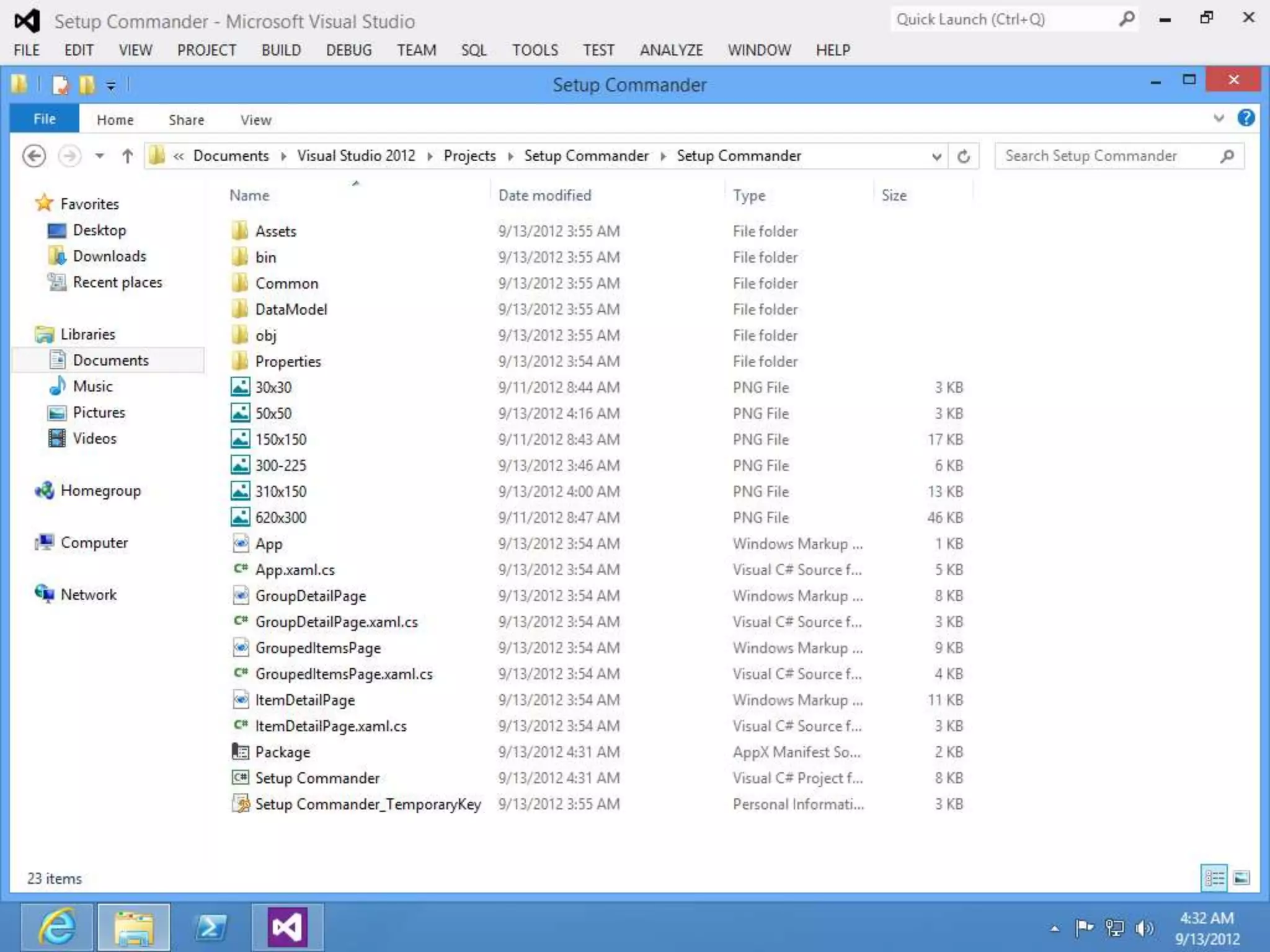Click the Visual Studio taskbar icon
The height and width of the screenshot is (952, 1270).
(x=287, y=927)
